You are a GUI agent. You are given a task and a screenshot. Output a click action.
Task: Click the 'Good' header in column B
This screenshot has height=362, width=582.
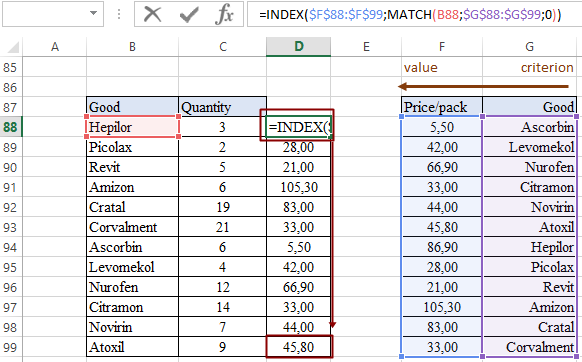click(x=133, y=107)
